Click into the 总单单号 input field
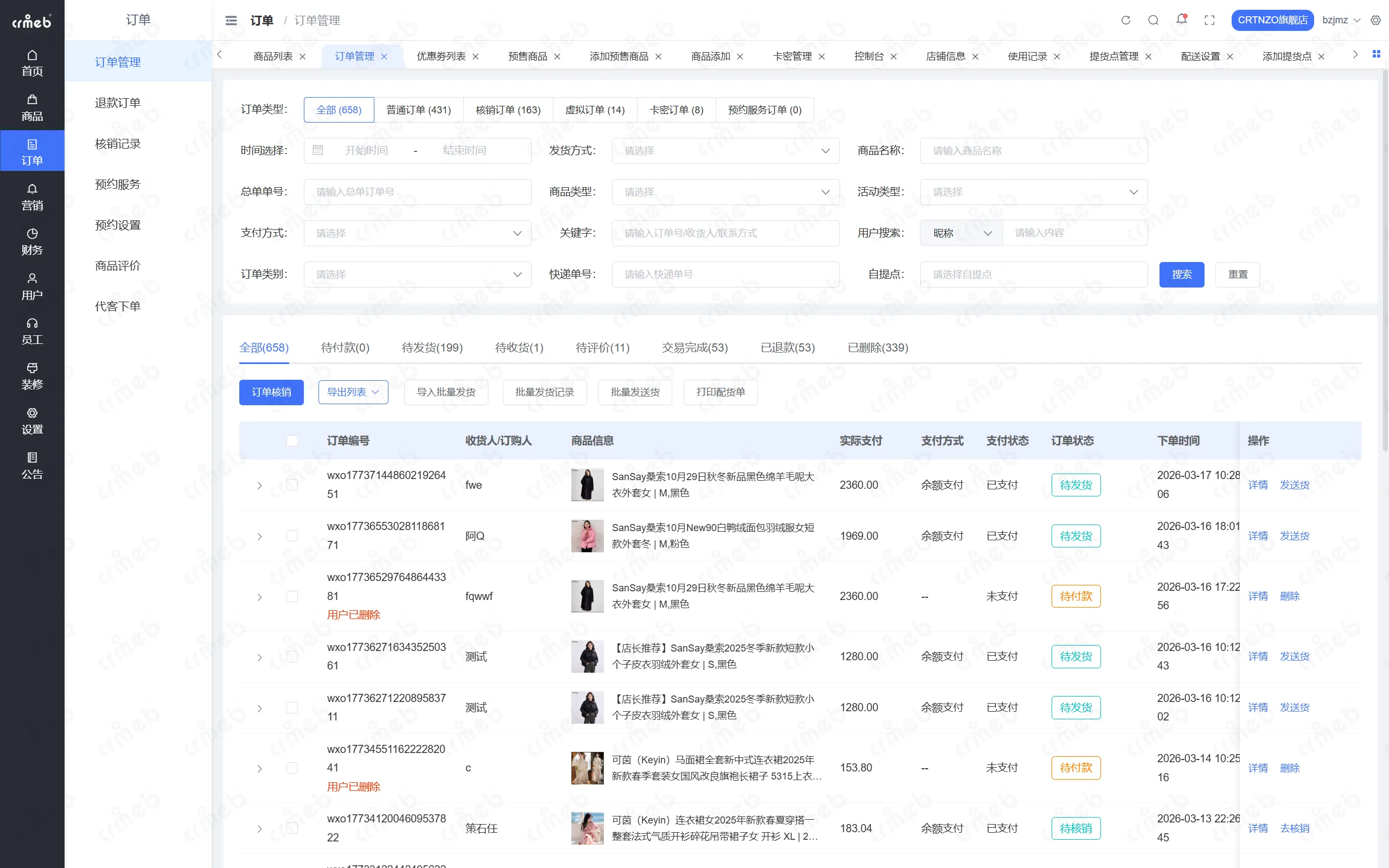This screenshot has width=1389, height=868. click(417, 192)
